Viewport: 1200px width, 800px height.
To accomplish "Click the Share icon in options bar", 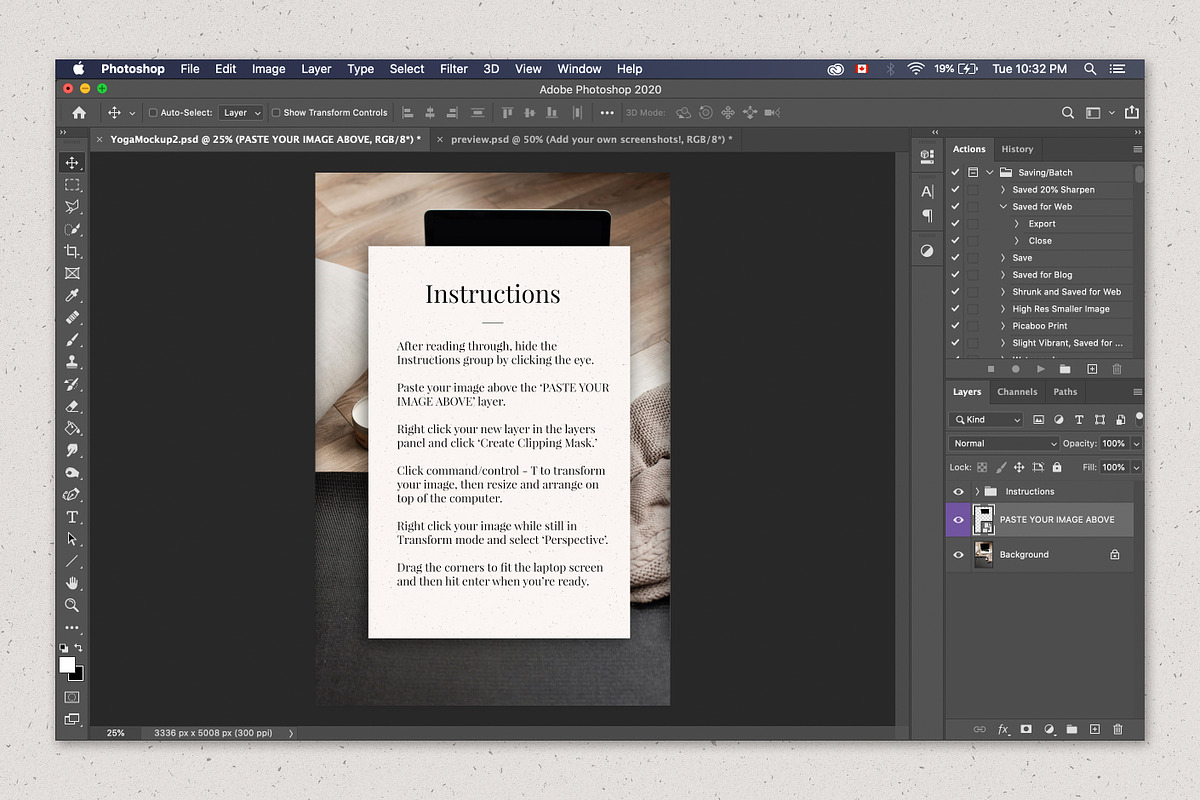I will click(1132, 113).
